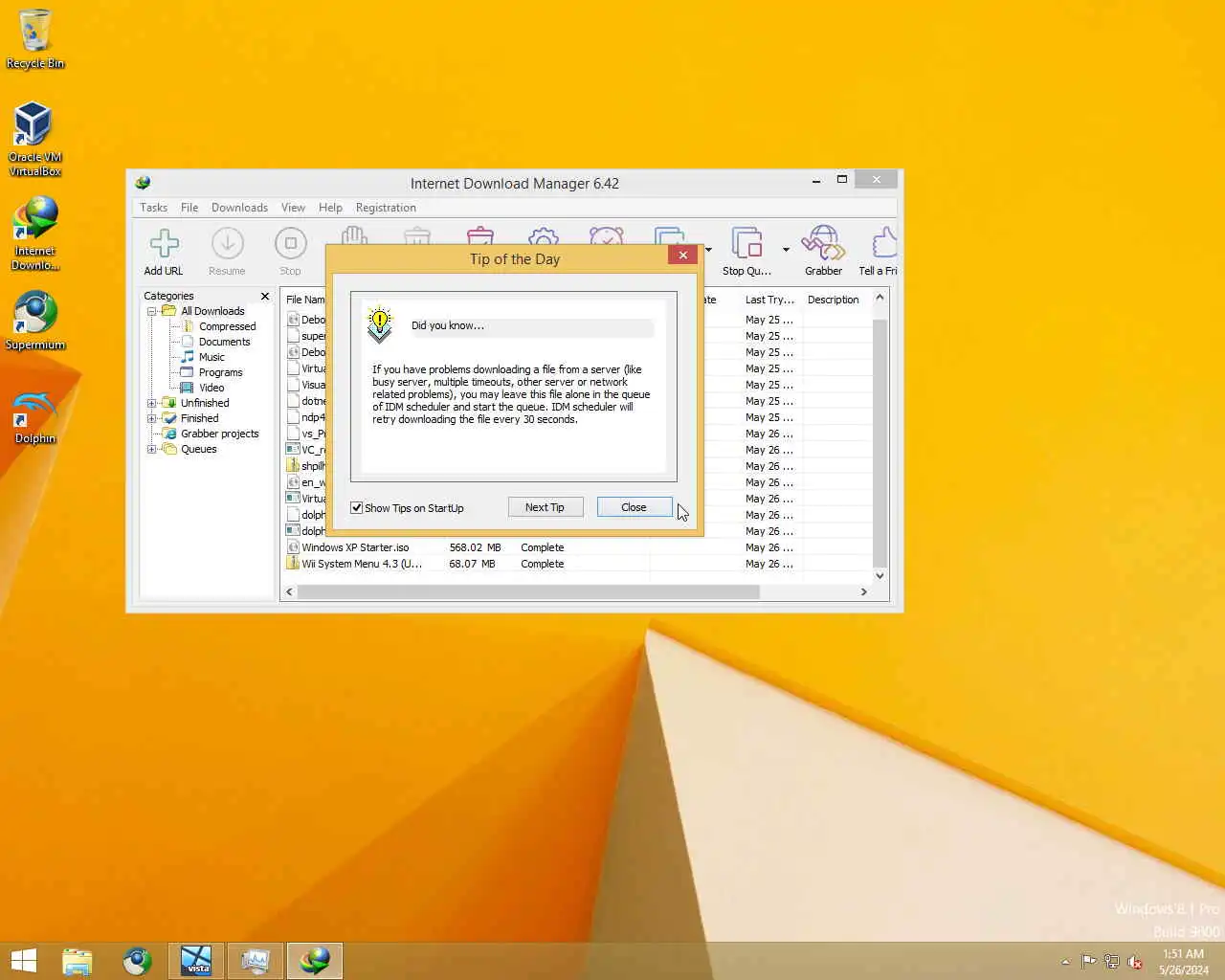
Task: Click the network tray icon
Action: coord(1112,962)
